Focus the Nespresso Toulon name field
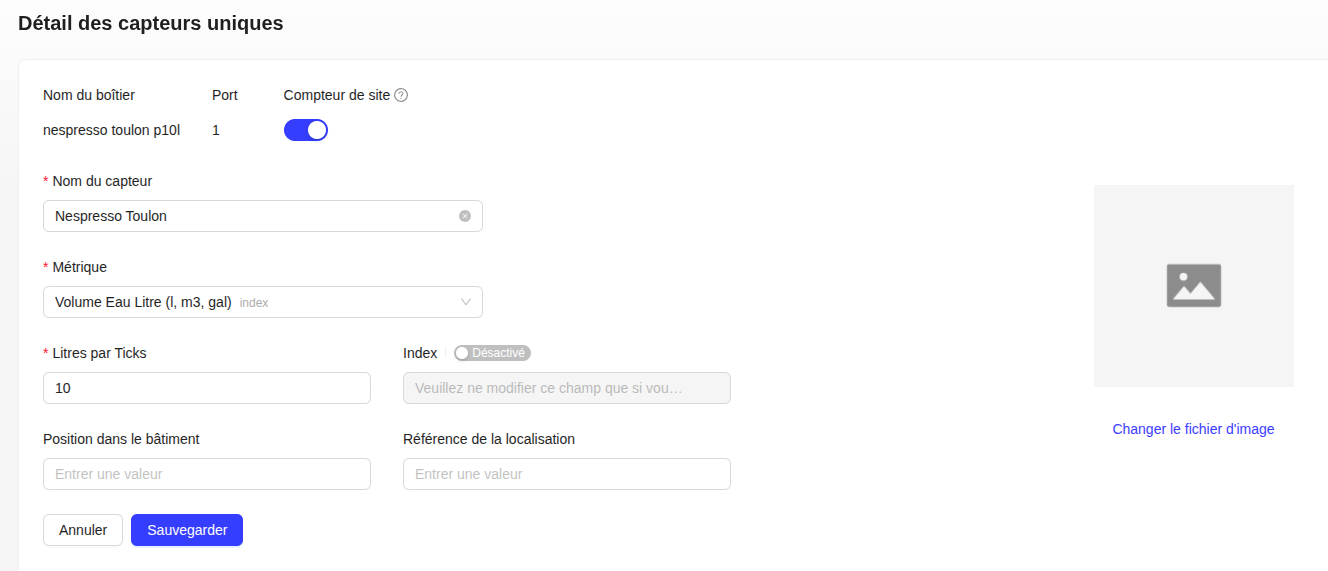 pos(250,216)
